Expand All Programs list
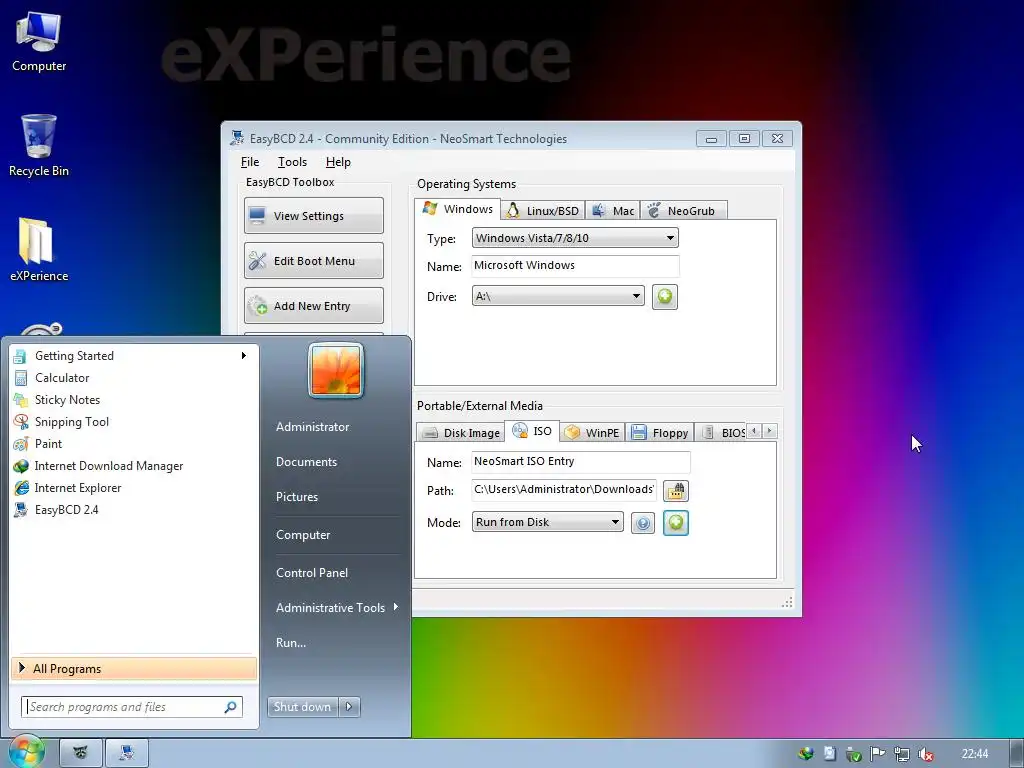The height and width of the screenshot is (768, 1024). click(134, 668)
